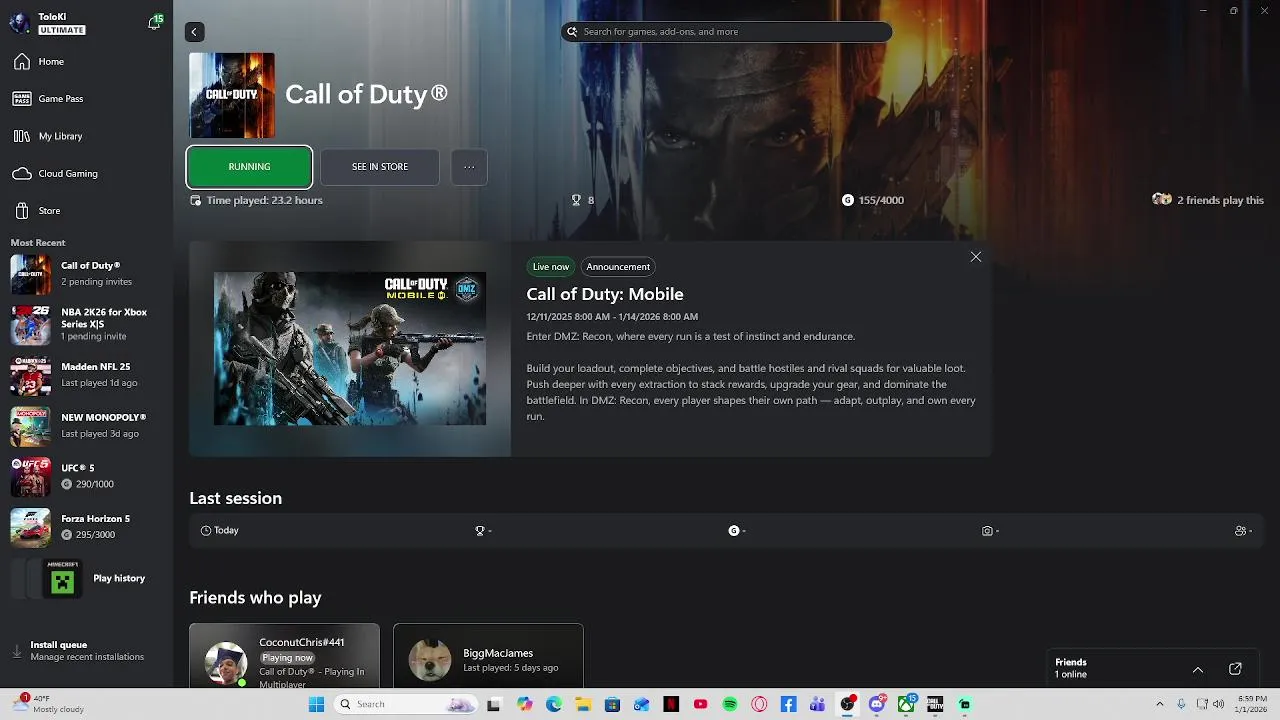The height and width of the screenshot is (720, 1280).
Task: Open Facebook from the taskbar
Action: coord(788,704)
